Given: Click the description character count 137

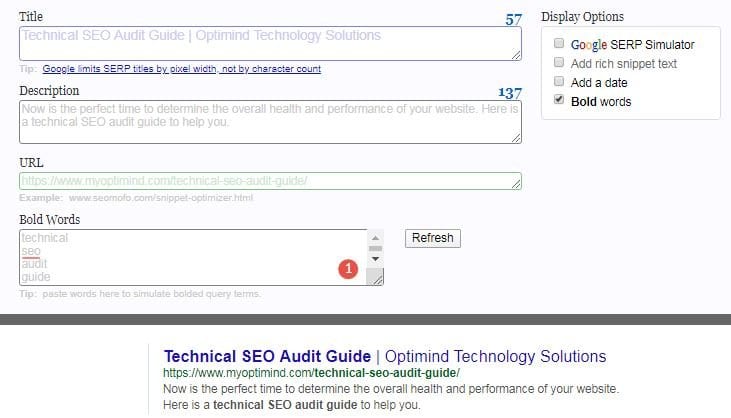Looking at the screenshot, I should click(510, 93).
